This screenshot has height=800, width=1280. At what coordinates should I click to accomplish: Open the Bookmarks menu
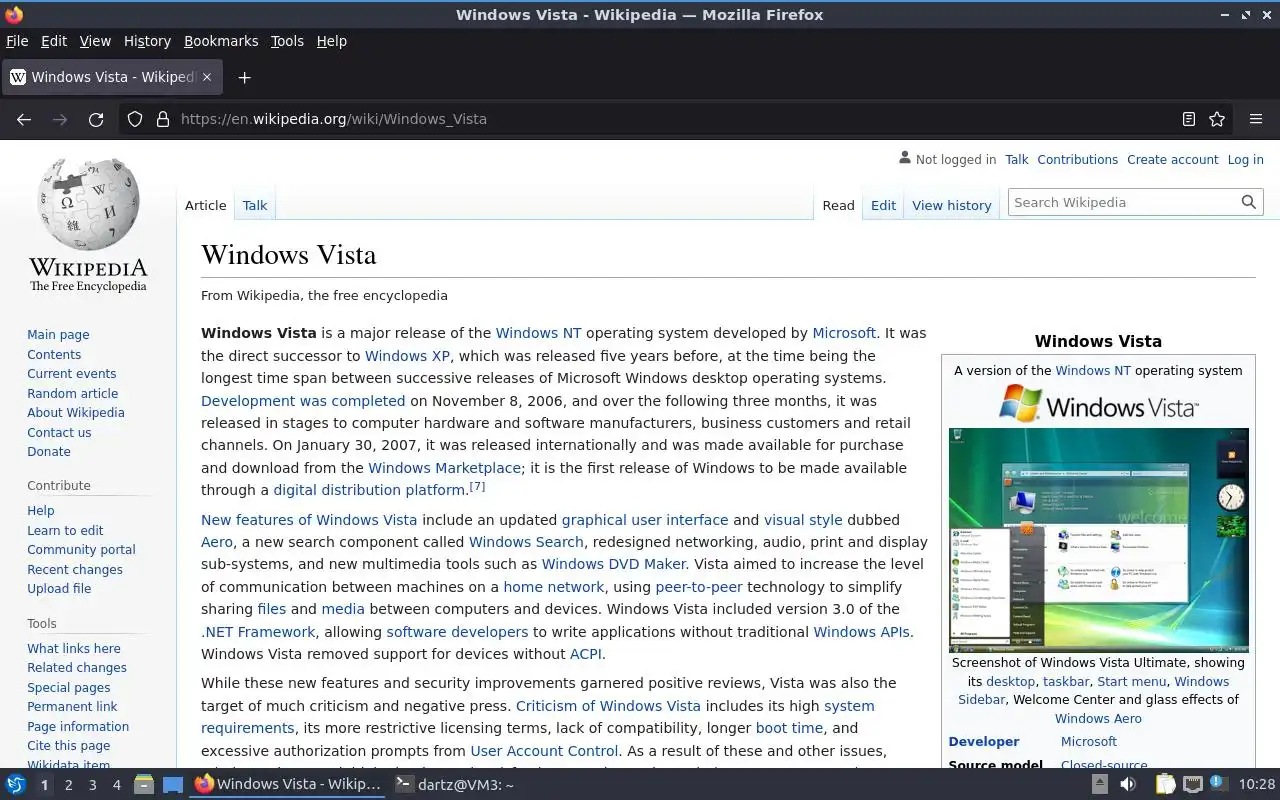[221, 41]
